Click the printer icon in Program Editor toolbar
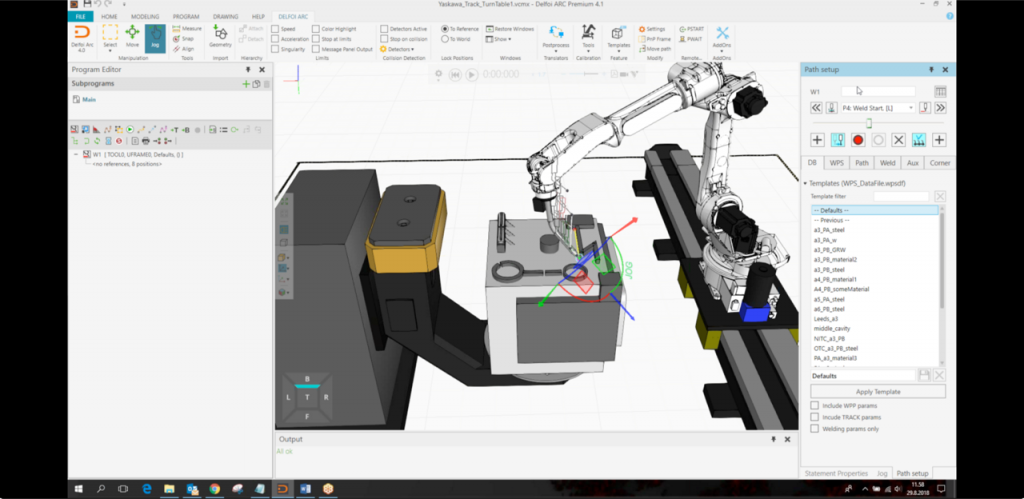Viewport: 1024px width, 499px height. pyautogui.click(x=146, y=140)
